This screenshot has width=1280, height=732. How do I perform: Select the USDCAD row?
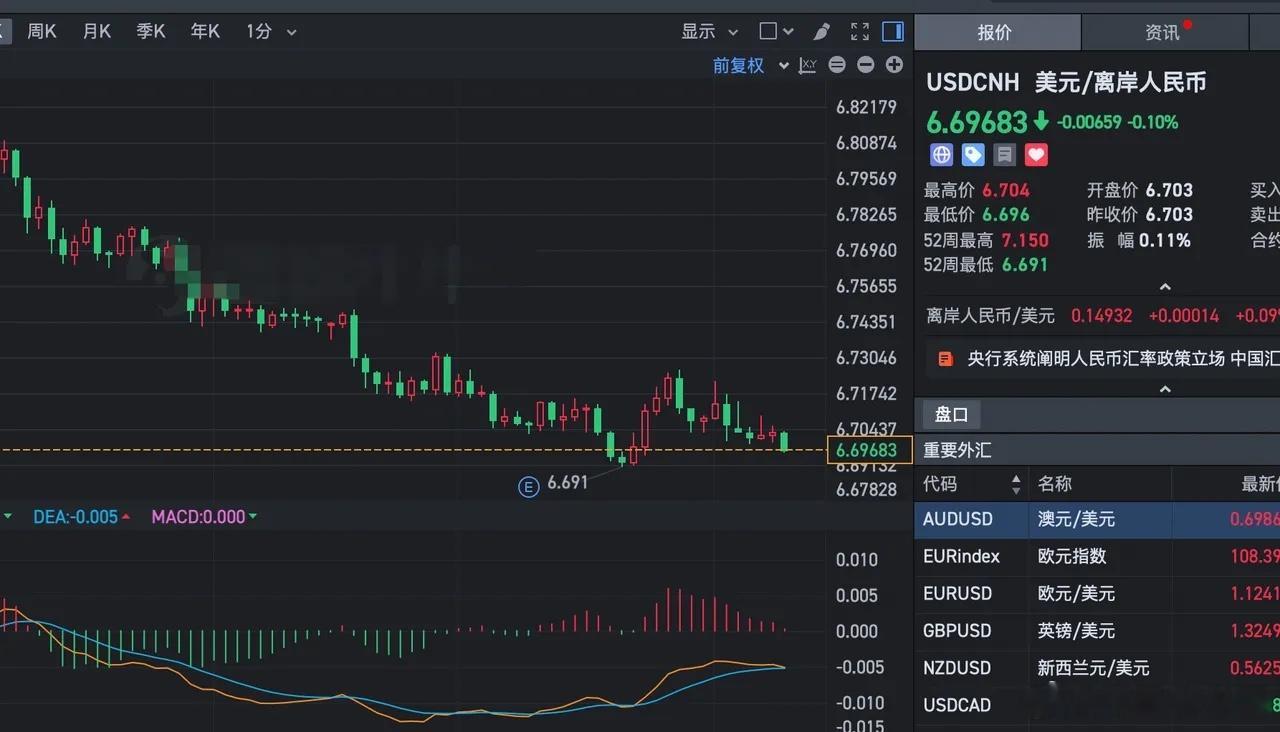coord(1097,705)
